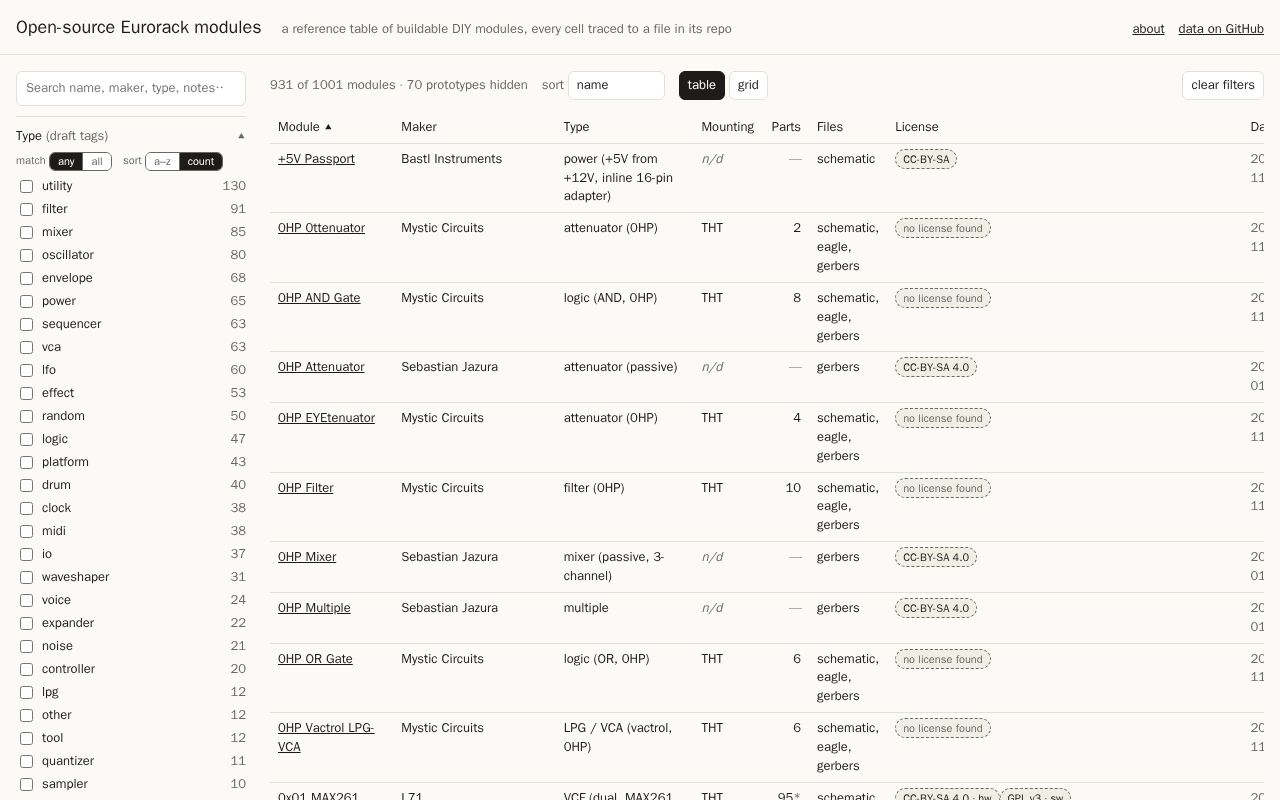Image resolution: width=1280 pixels, height=800 pixels.
Task: Click 'Sebastian Jazura' in 0HP Multiple row
Action: [449, 608]
